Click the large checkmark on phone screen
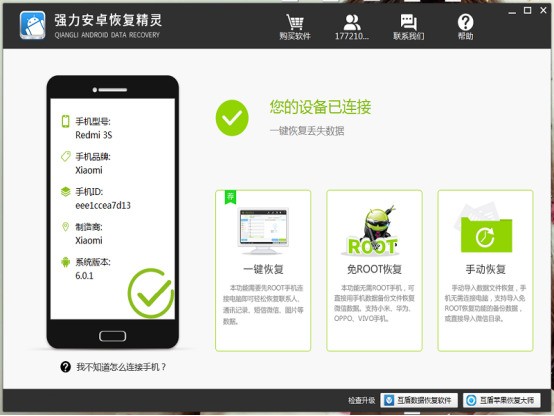Viewport: 554px width, 416px height. (x=151, y=293)
